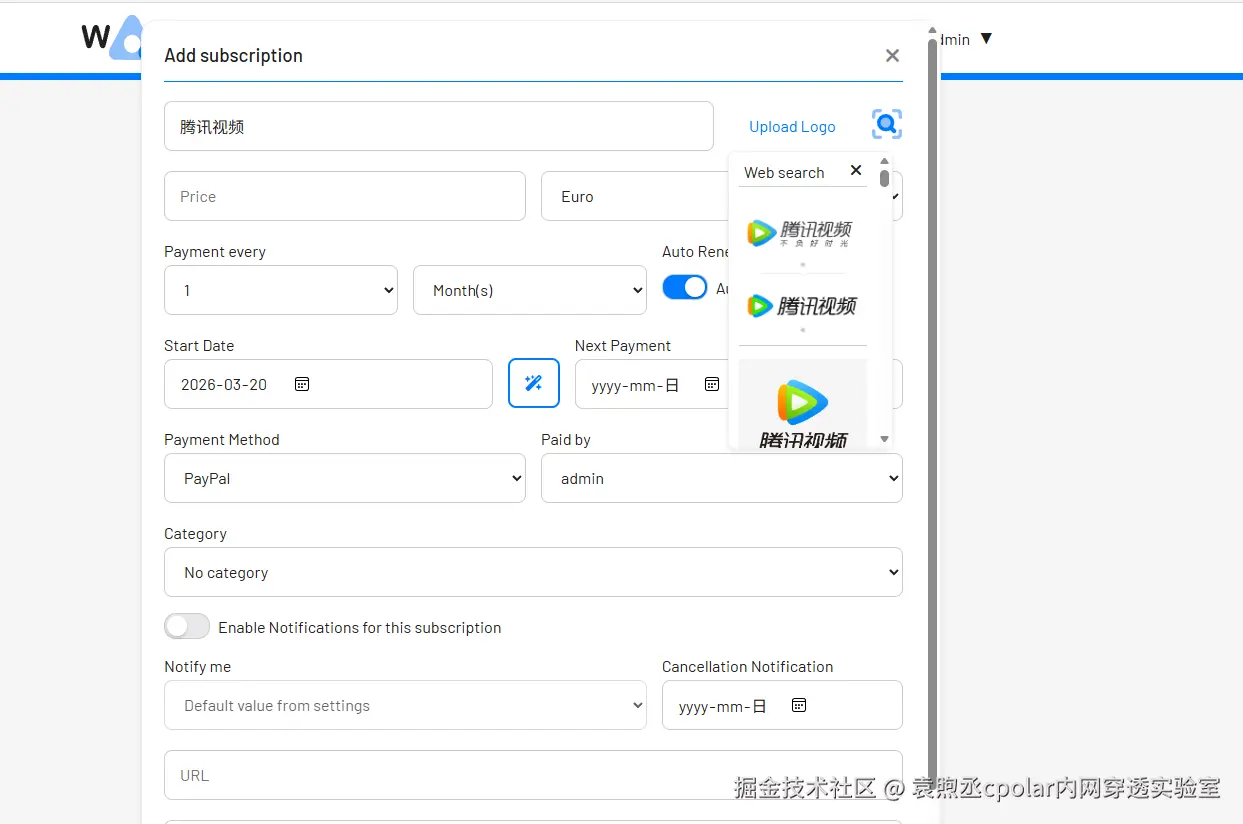Click the Category label

(195, 533)
